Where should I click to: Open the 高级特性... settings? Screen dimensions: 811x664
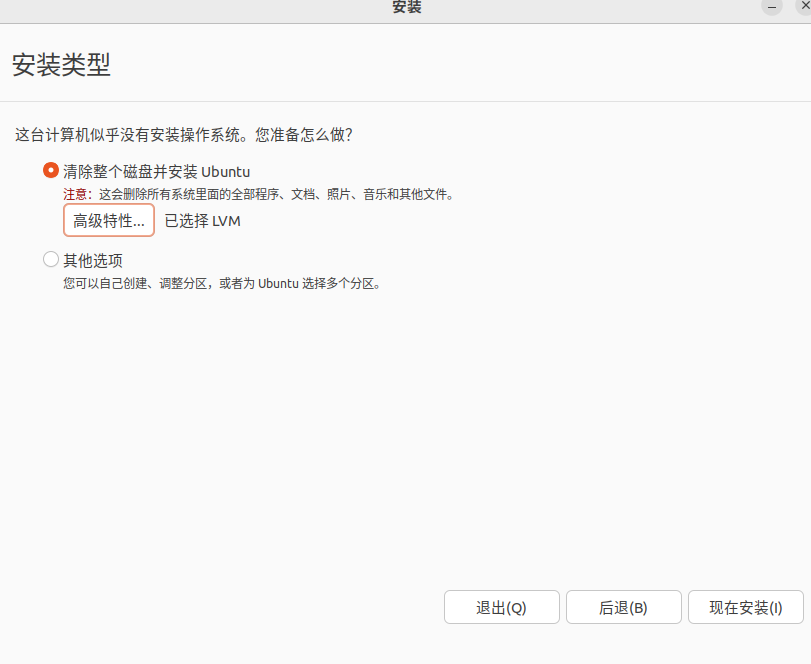click(x=109, y=220)
